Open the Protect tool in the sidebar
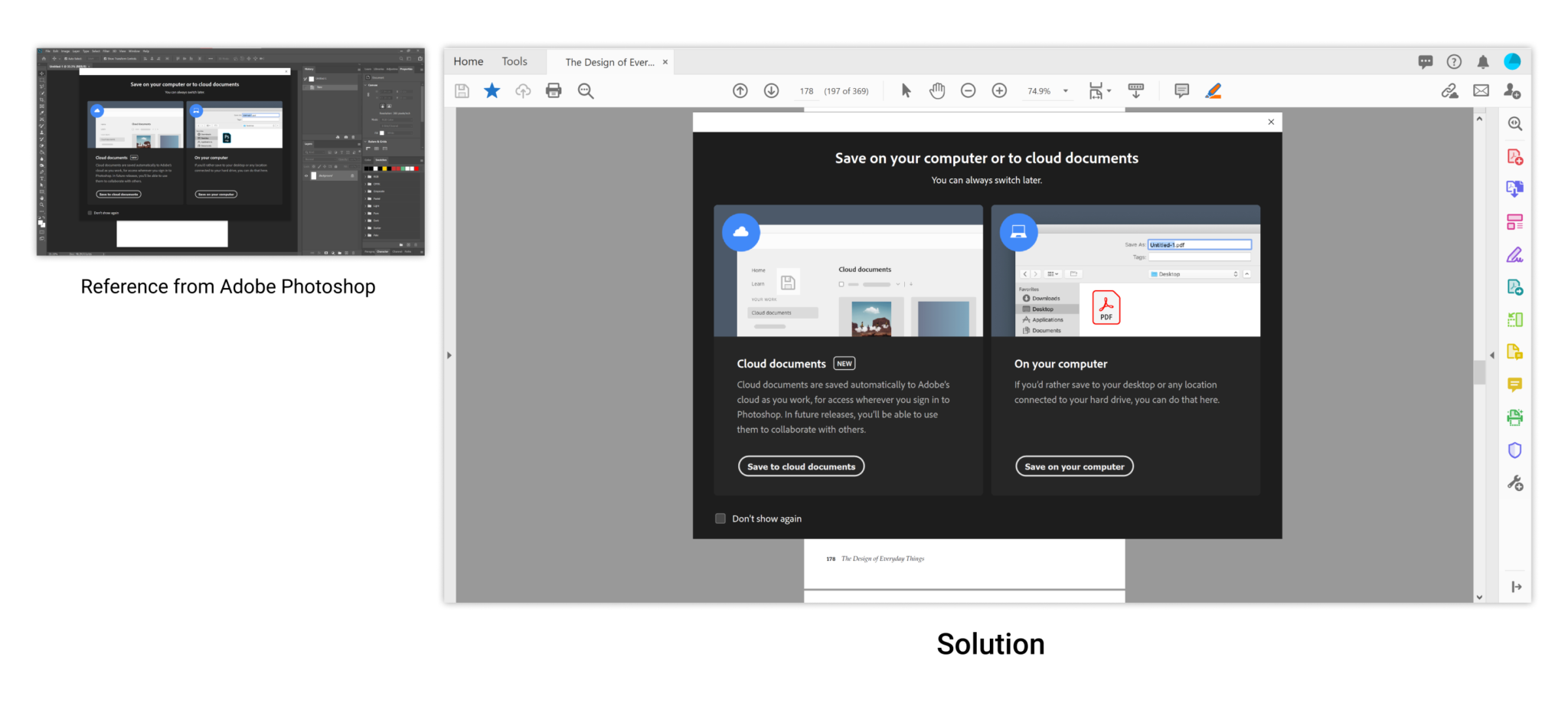Viewport: 1568px width, 723px height. [x=1514, y=450]
